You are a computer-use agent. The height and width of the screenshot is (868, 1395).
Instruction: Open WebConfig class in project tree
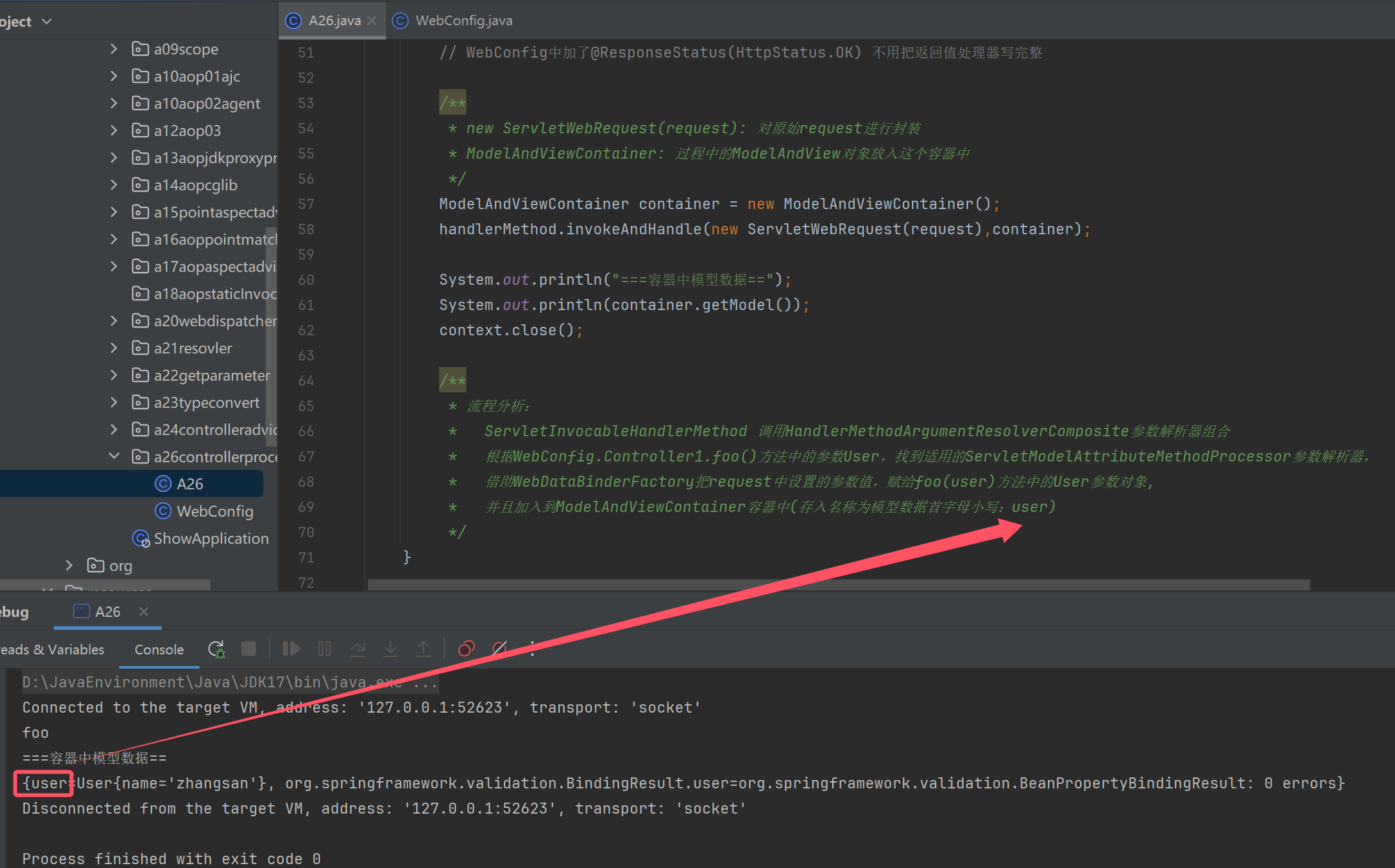pyautogui.click(x=204, y=511)
